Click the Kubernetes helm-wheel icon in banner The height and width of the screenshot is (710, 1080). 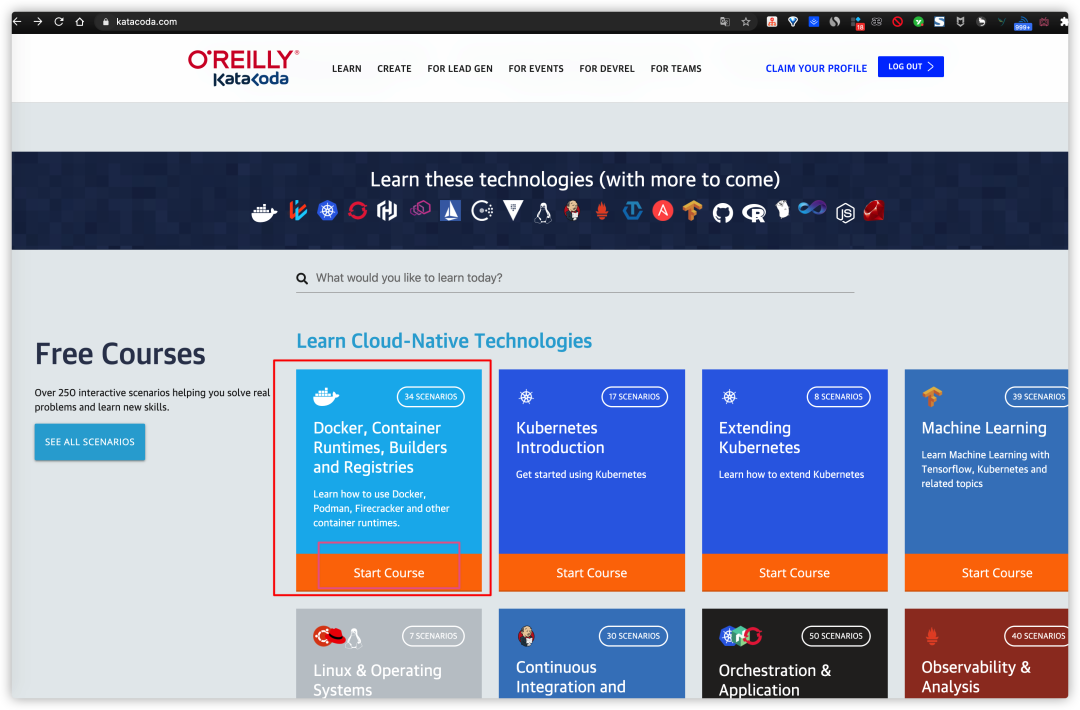pyautogui.click(x=327, y=211)
